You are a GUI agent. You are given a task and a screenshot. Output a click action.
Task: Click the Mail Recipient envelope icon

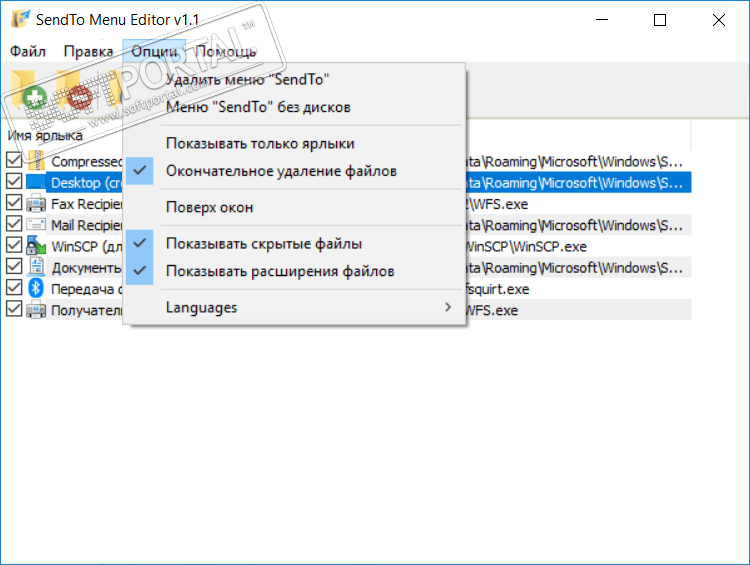[36, 224]
